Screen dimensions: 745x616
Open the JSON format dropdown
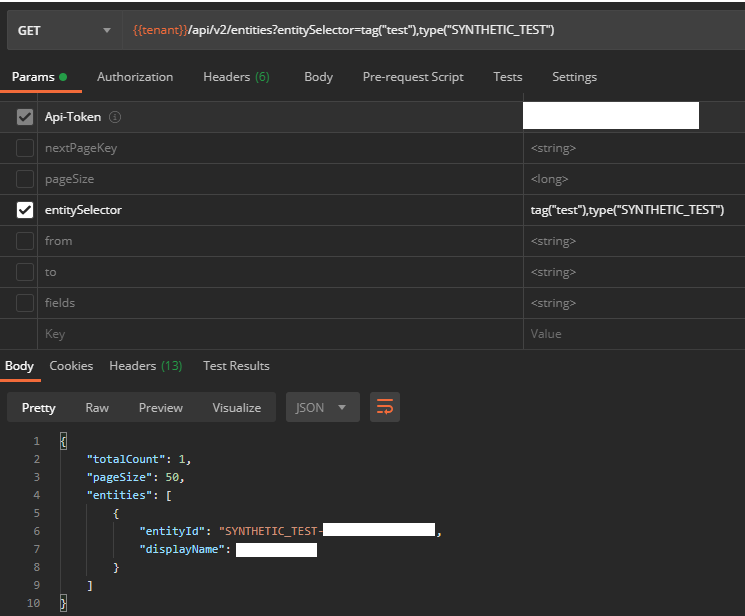[x=321, y=407]
